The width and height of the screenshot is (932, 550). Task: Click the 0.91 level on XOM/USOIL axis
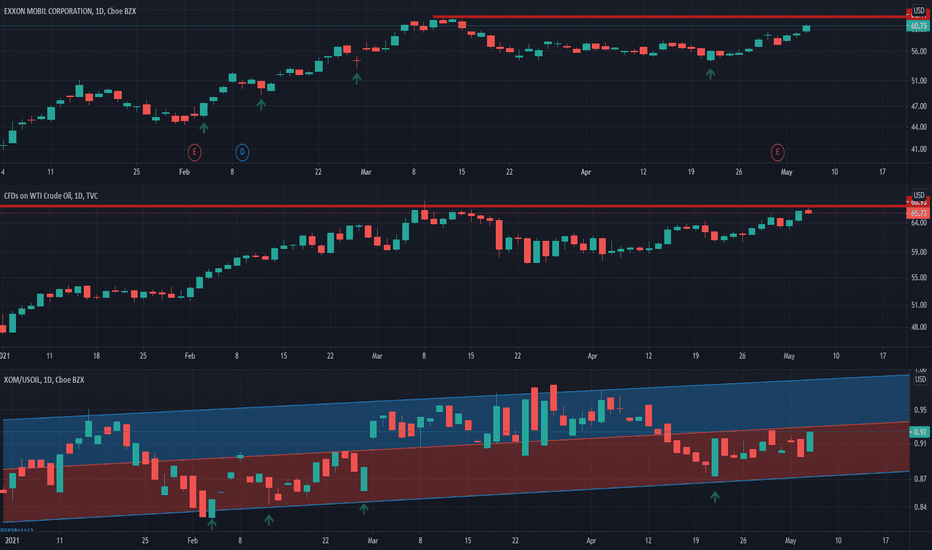click(920, 444)
